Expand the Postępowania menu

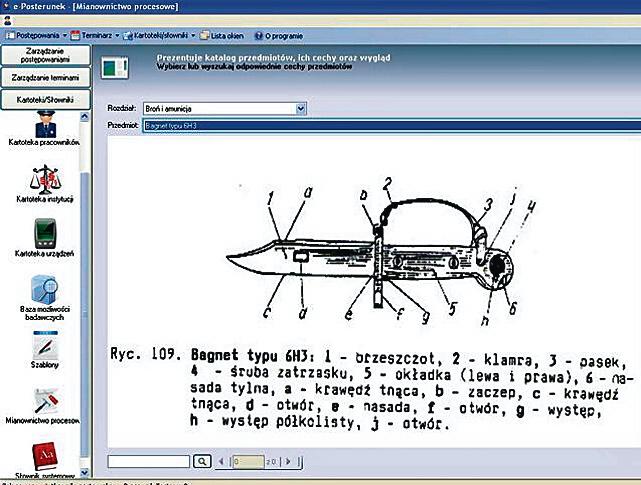pyautogui.click(x=33, y=35)
